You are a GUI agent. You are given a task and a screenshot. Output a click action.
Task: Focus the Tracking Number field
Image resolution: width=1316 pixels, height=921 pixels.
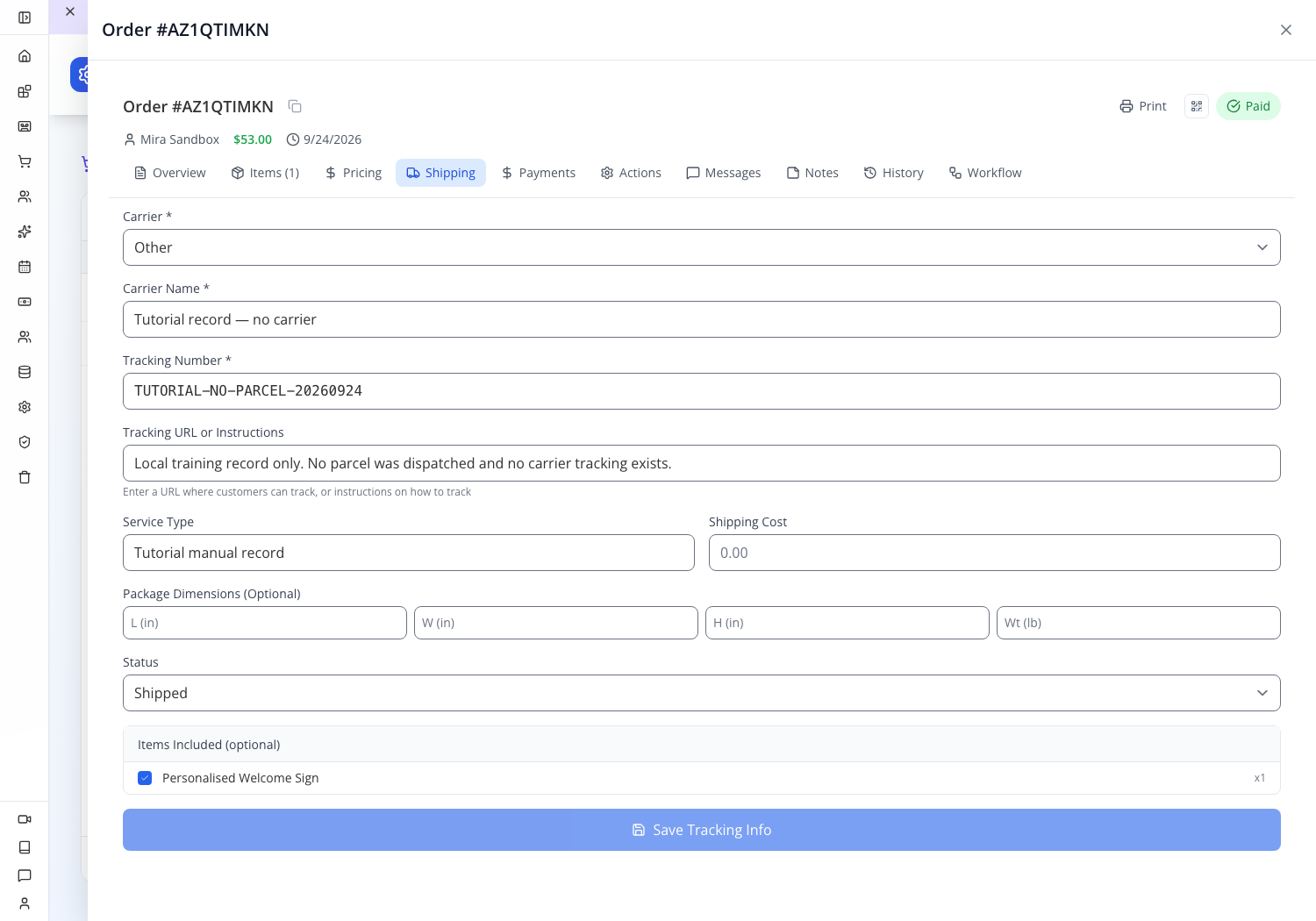[702, 391]
